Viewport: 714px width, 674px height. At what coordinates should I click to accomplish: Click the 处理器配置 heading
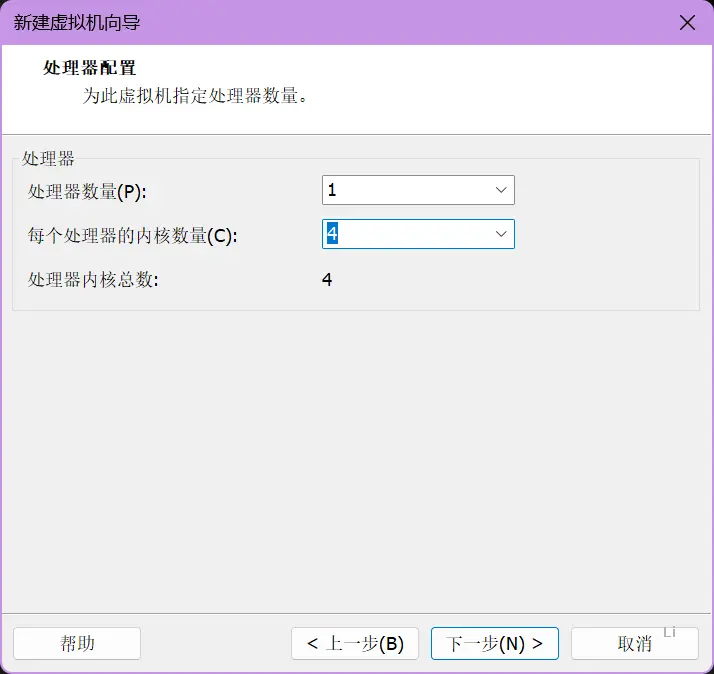90,68
